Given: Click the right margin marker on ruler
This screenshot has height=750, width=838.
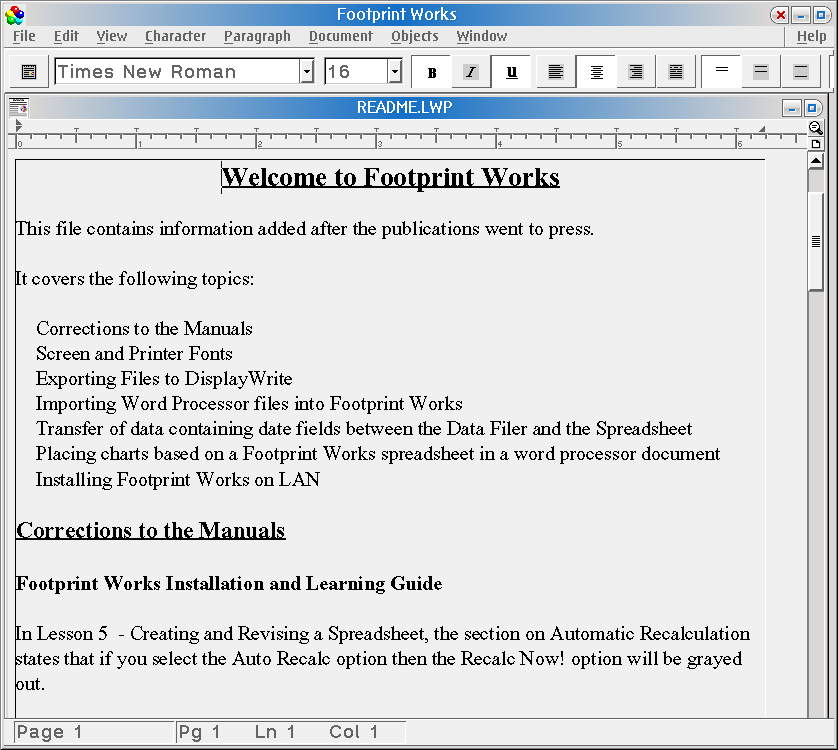Looking at the screenshot, I should [x=762, y=129].
